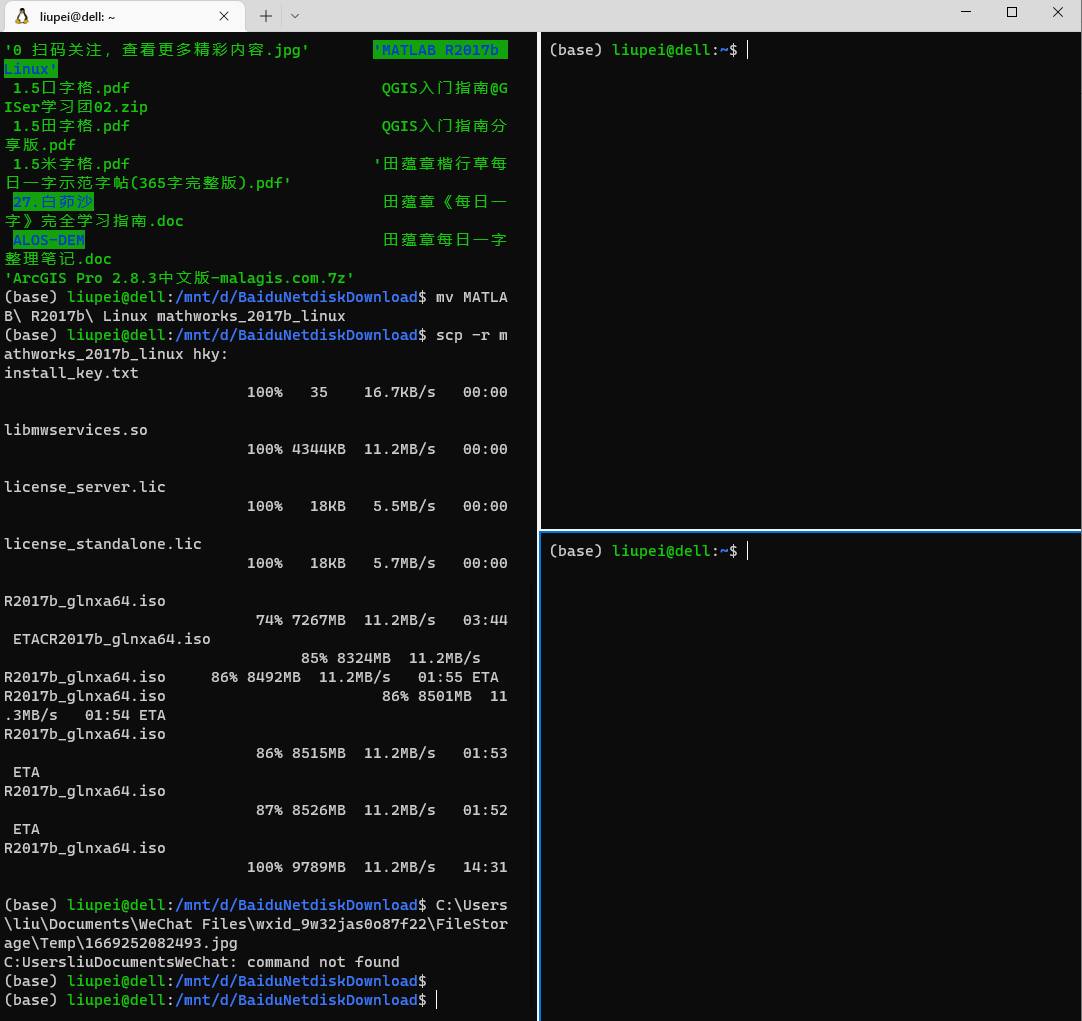Click the 整理笔记.doc text
Viewport: 1082px width, 1021px height.
point(58,259)
